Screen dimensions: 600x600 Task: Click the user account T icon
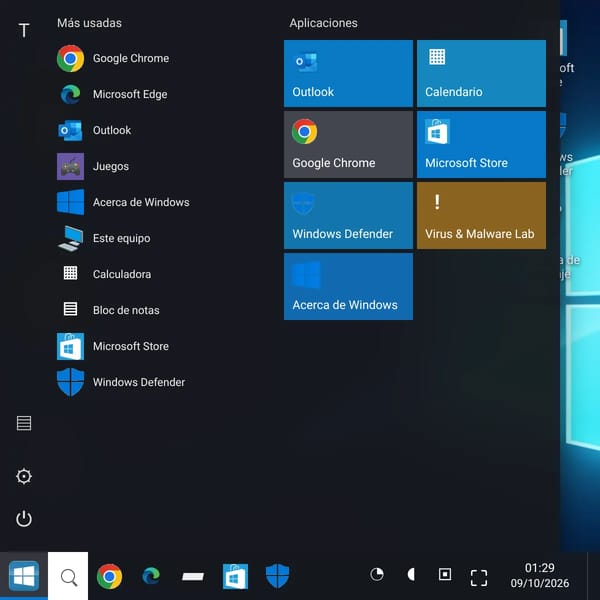(24, 30)
